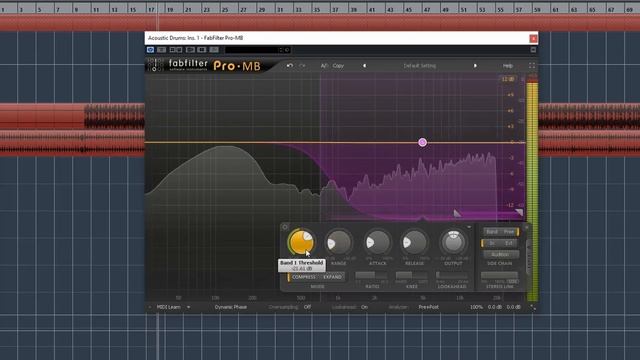This screenshot has width=640, height=360.
Task: Click the Band 1 Threshold knob
Action: pyautogui.click(x=301, y=242)
